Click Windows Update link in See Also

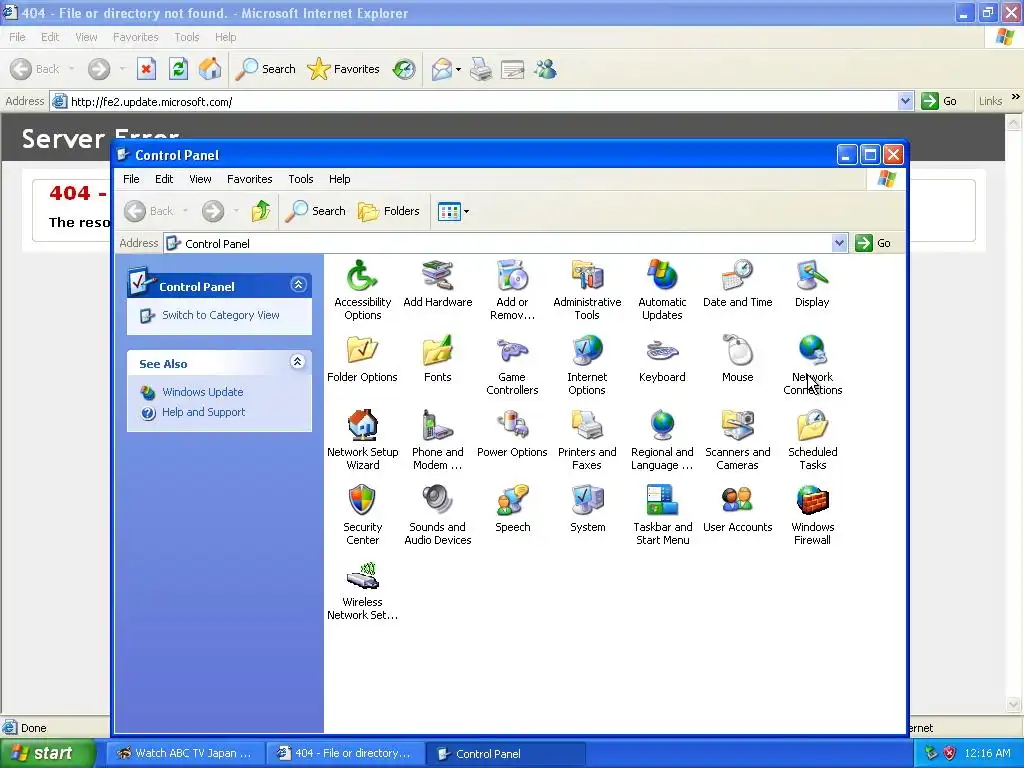[x=202, y=392]
